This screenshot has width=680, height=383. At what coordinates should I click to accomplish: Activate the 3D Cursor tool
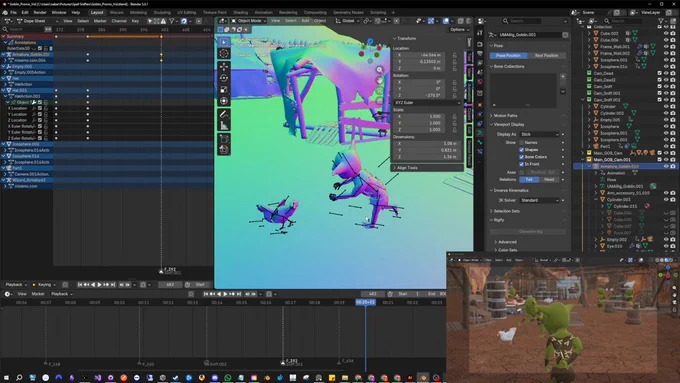(224, 53)
